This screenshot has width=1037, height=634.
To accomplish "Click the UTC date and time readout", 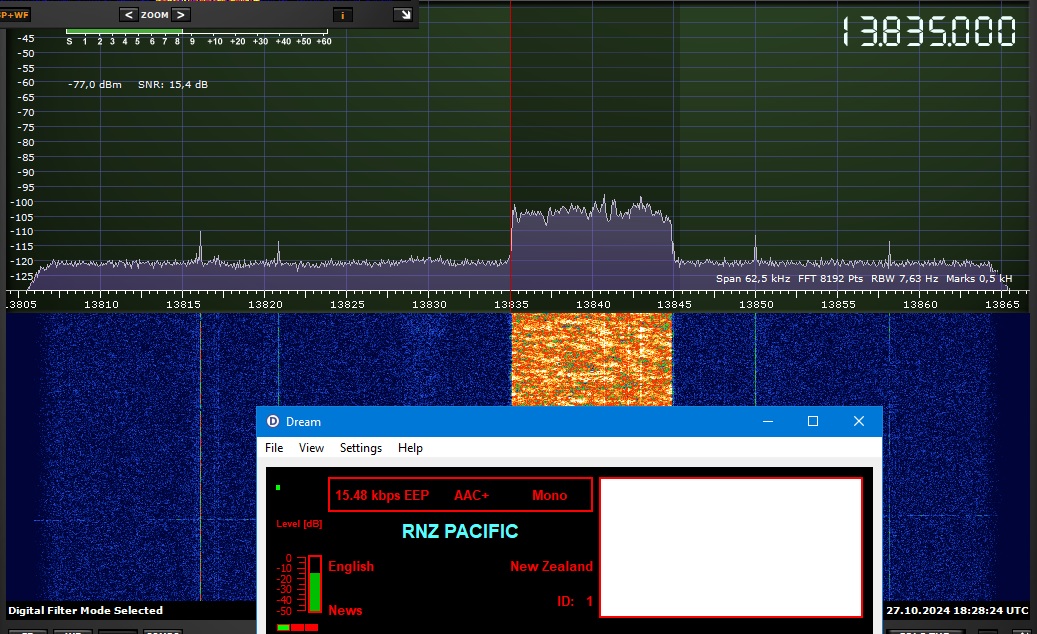I will coord(957,610).
